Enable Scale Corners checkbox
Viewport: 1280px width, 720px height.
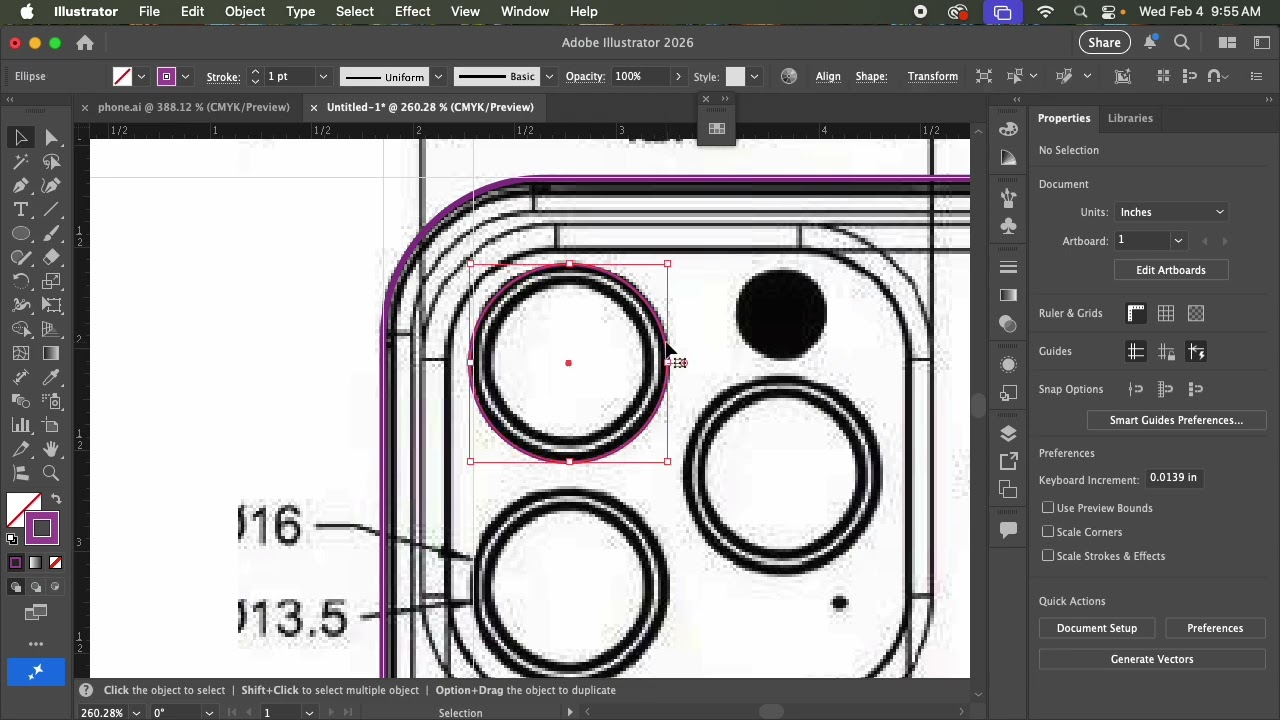(1048, 532)
